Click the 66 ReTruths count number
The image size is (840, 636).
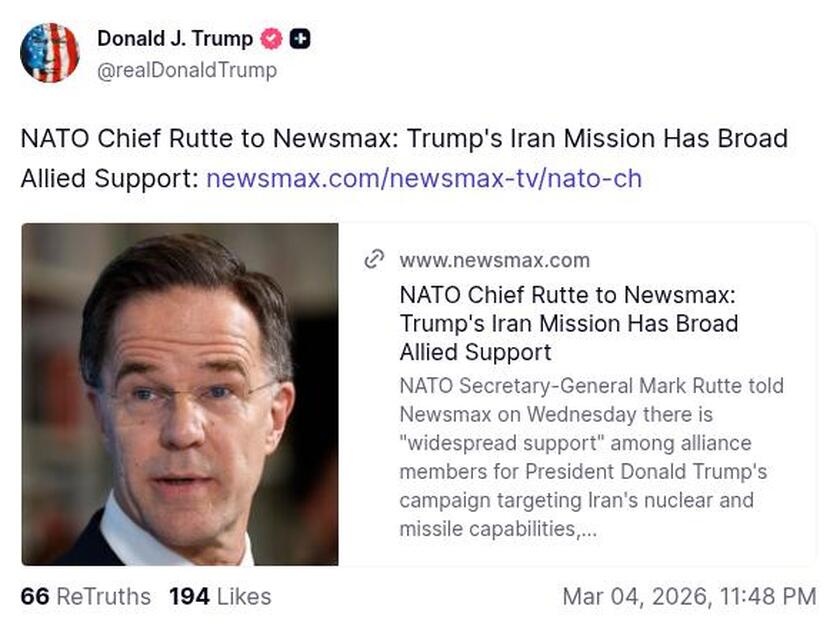35,597
